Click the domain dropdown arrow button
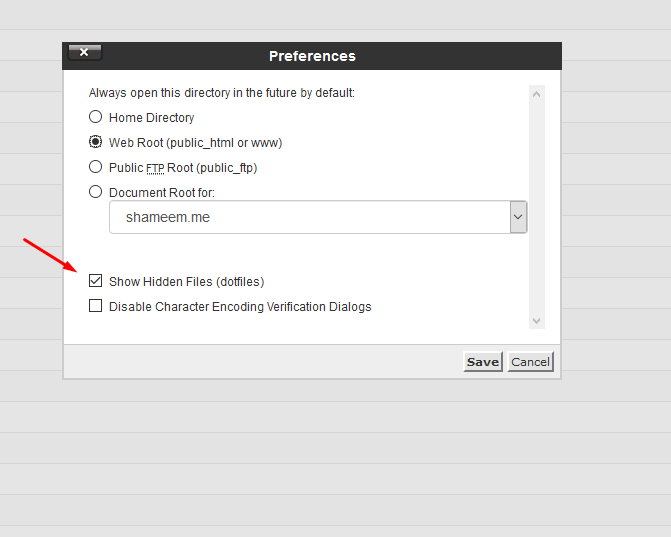671x537 pixels. tap(518, 217)
